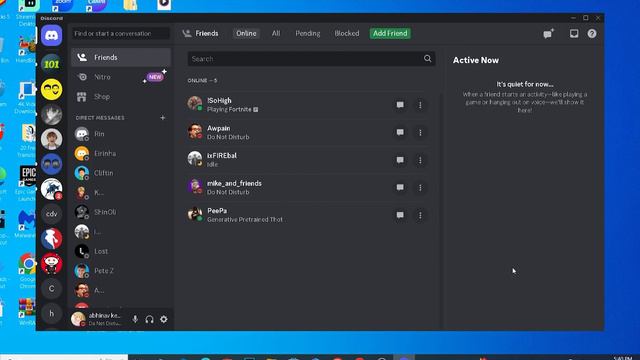The width and height of the screenshot is (640, 360).
Task: Create a new group DM icon
Action: [x=548, y=33]
